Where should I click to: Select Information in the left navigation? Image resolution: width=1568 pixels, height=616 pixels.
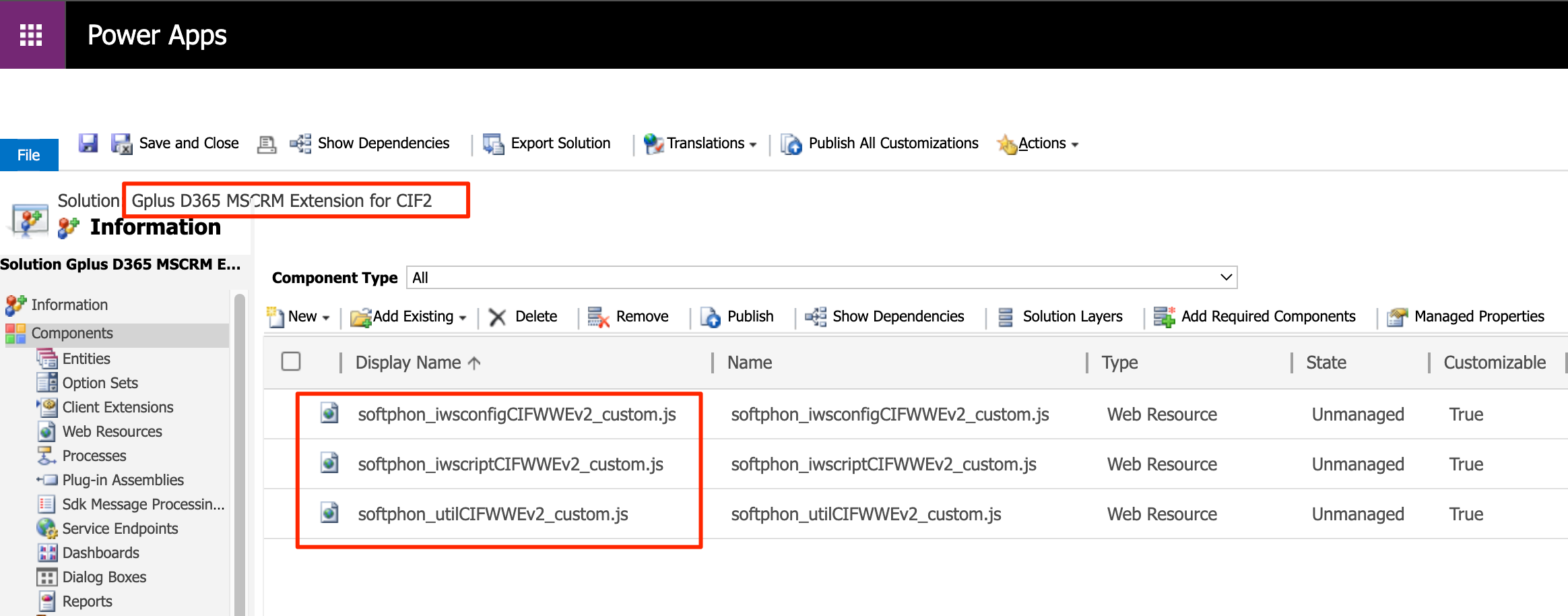[x=69, y=305]
